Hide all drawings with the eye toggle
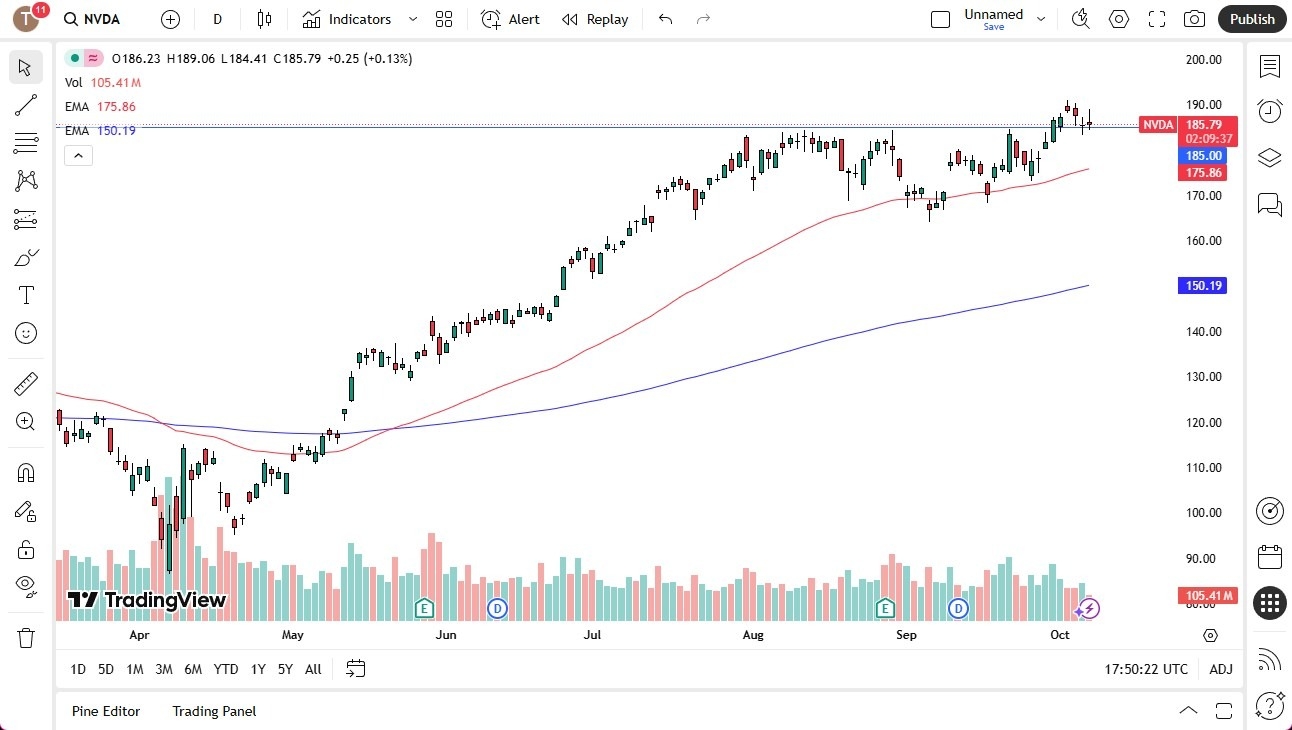Viewport: 1292px width, 730px height. 26,587
